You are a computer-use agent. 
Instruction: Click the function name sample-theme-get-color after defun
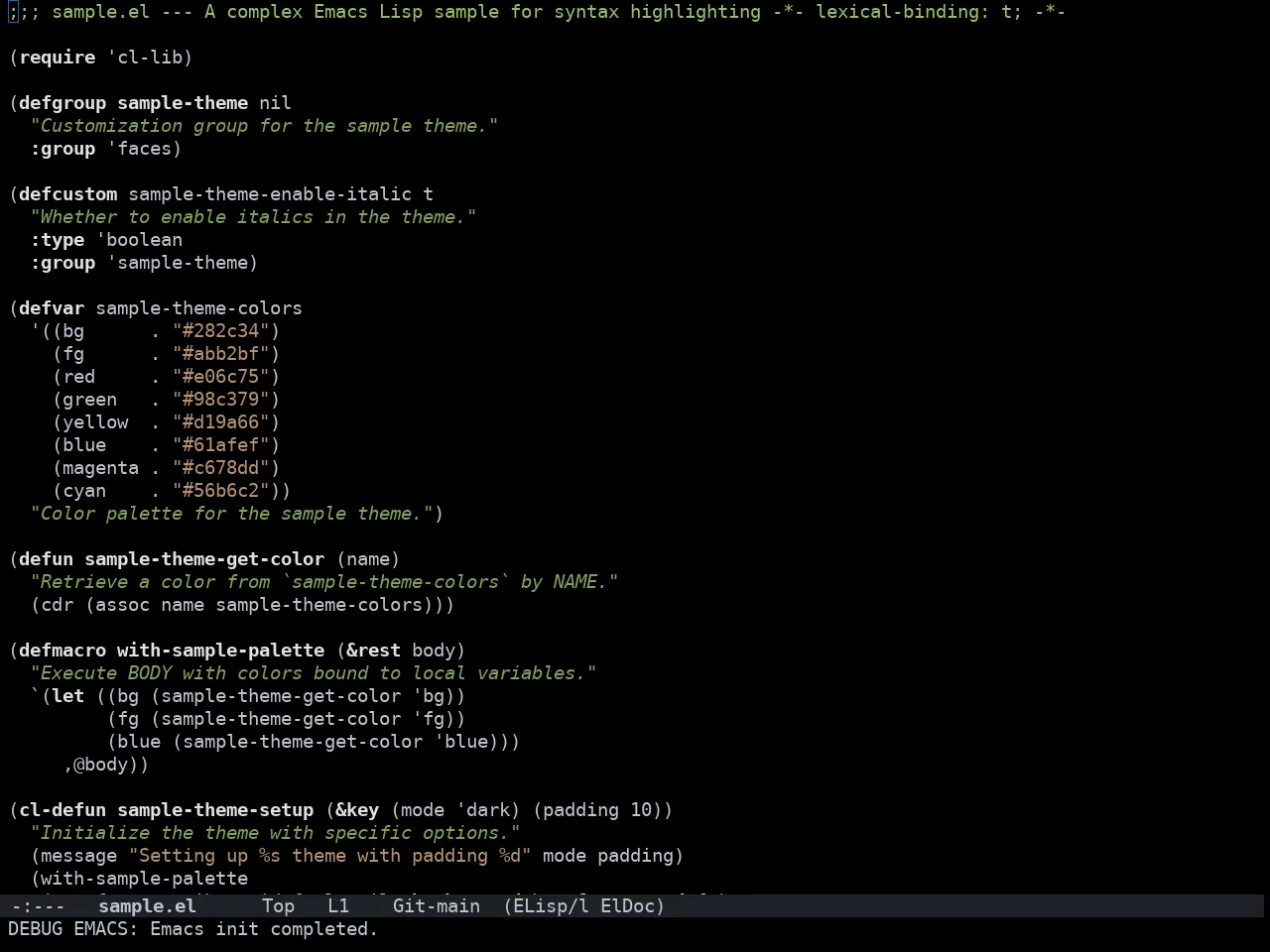click(204, 559)
